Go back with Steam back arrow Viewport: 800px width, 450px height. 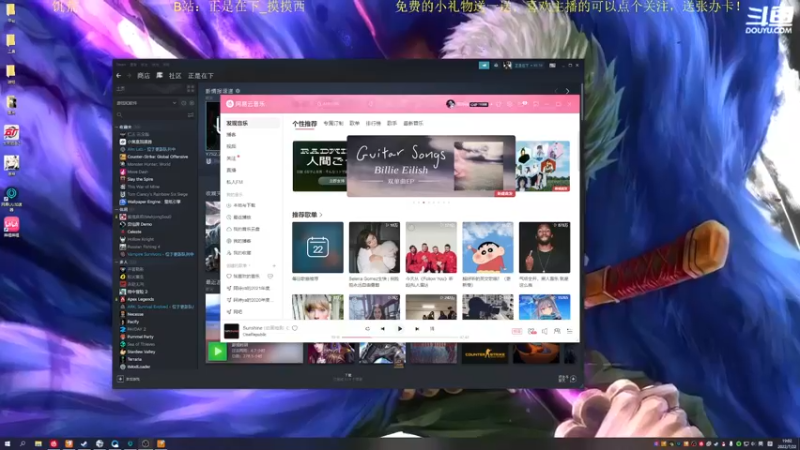[x=119, y=76]
